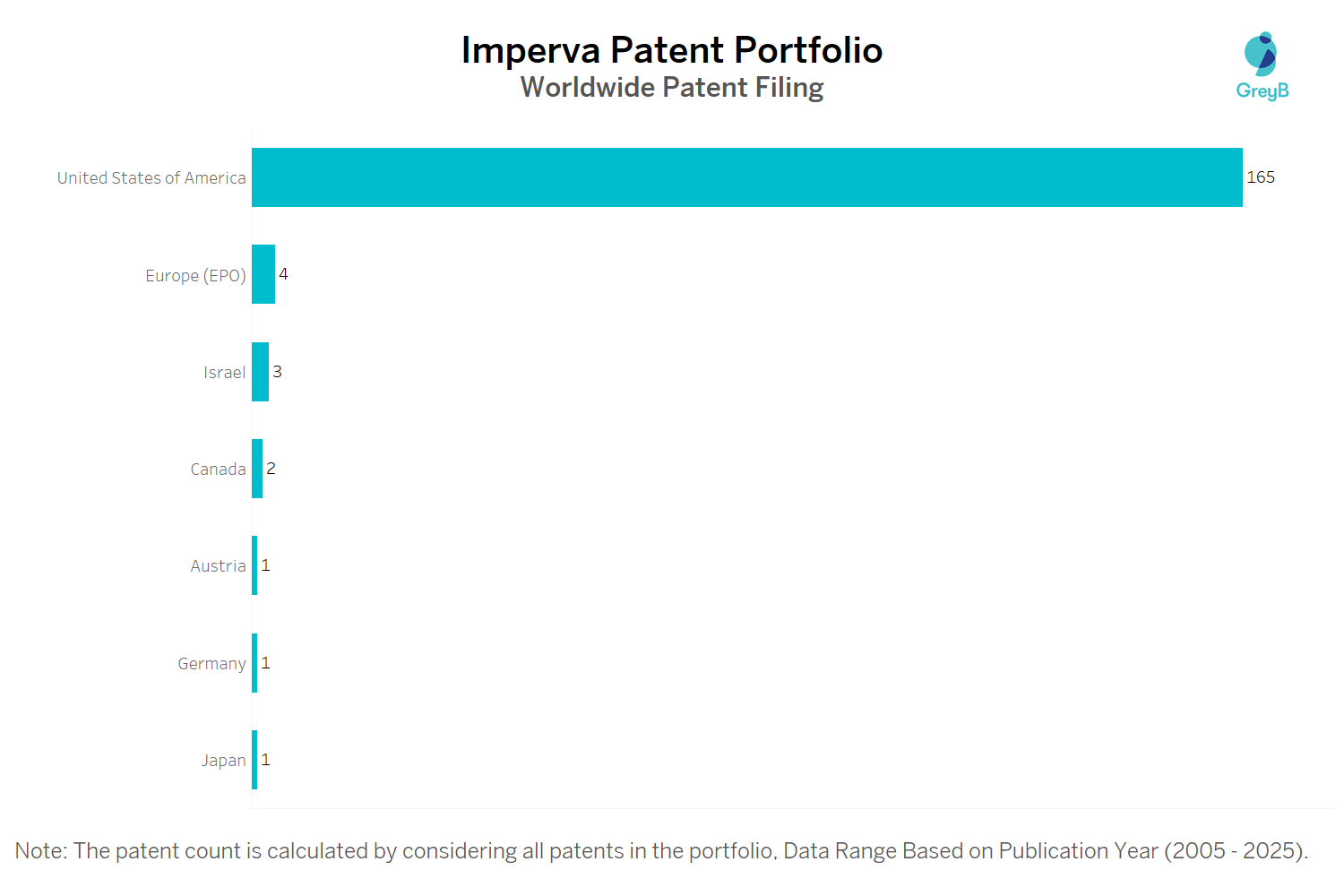Viewport: 1344px width, 896px height.
Task: Select the Germany bar
Action: (254, 663)
